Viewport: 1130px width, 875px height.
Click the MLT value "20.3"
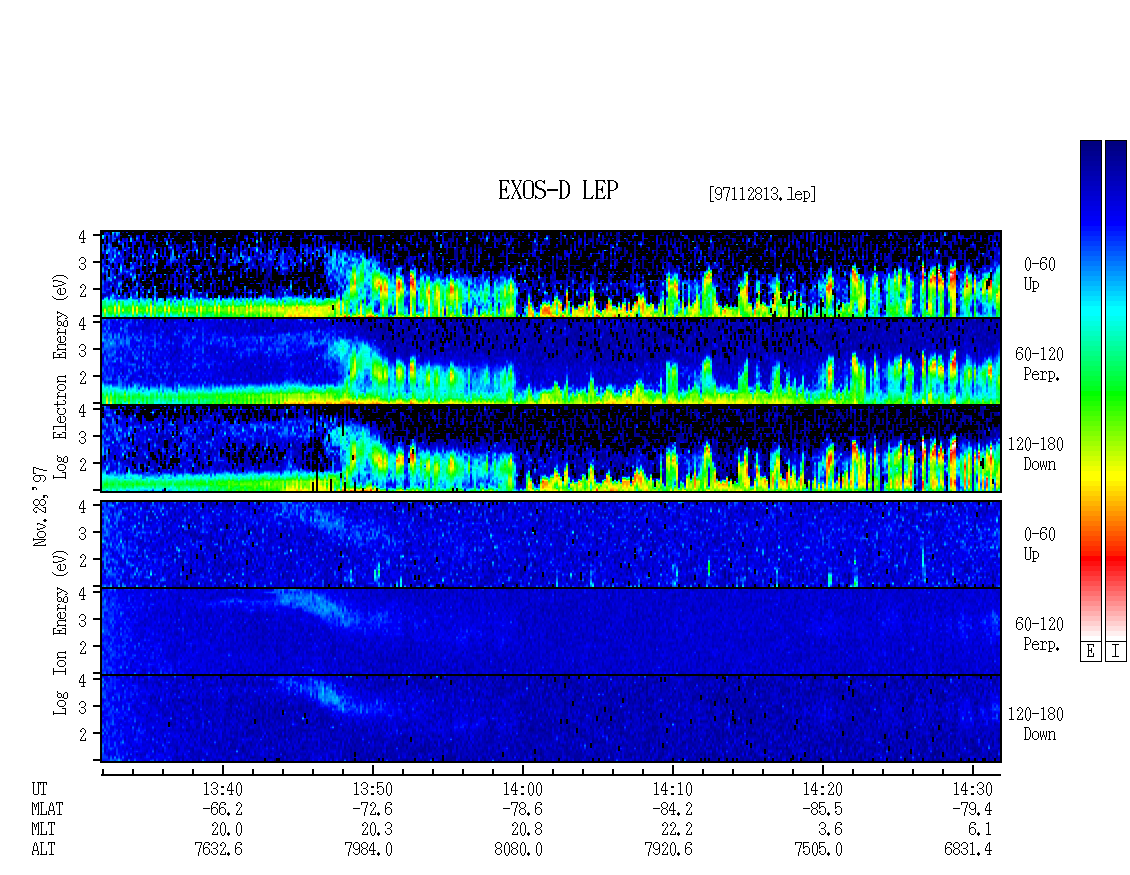pos(376,830)
